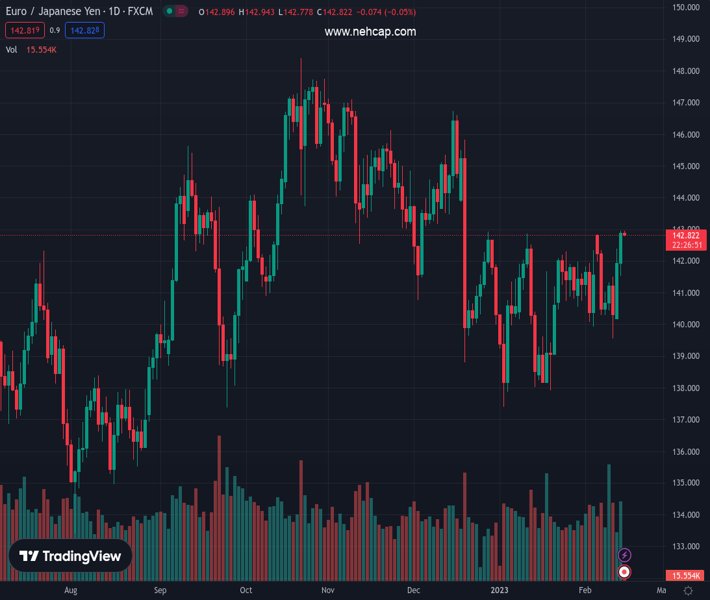Click the red circular event marker icon
710x600 pixels.
pos(625,572)
